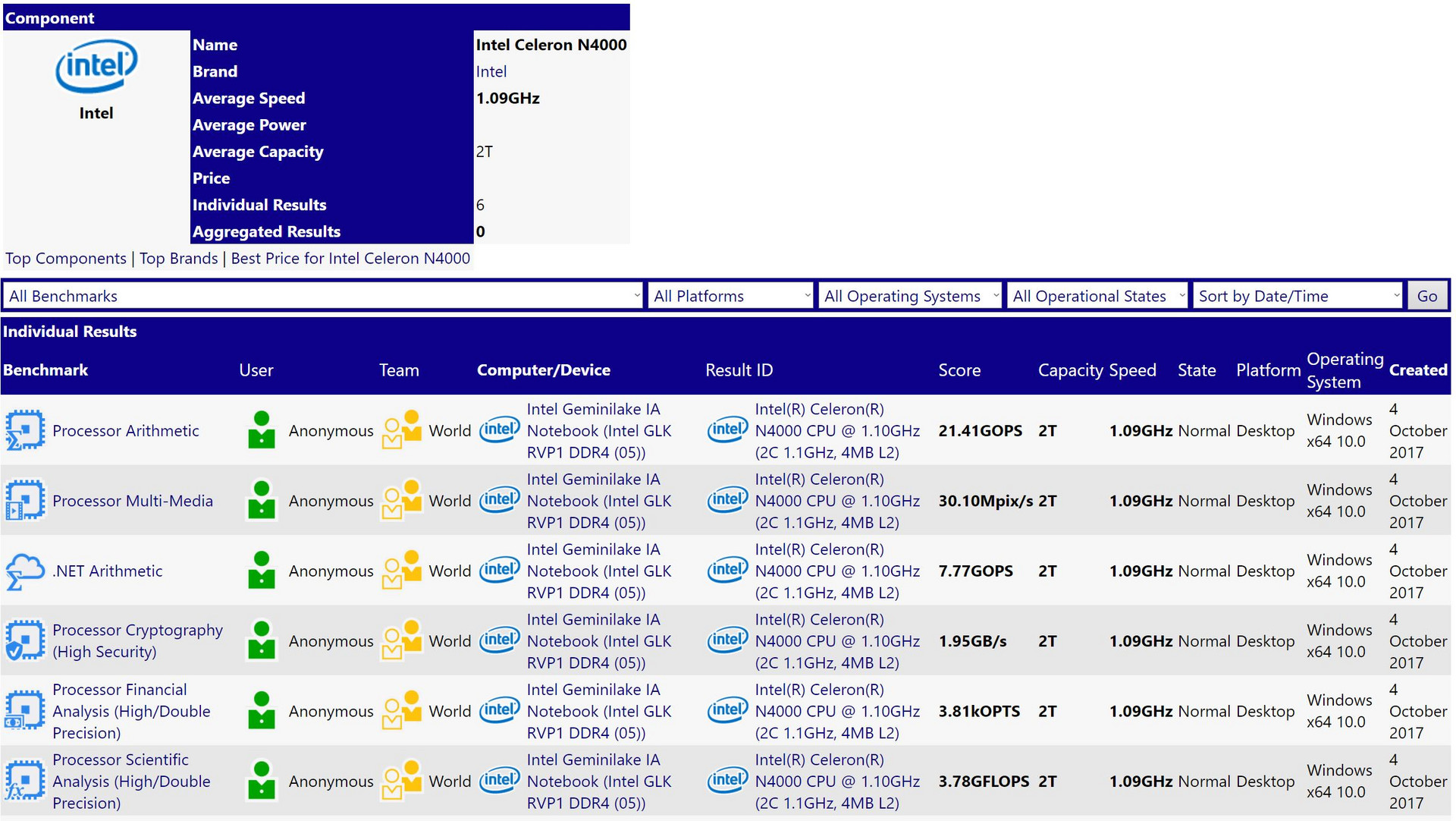
Task: Click the yellow team icon in Financial Analysis row
Action: tap(402, 711)
